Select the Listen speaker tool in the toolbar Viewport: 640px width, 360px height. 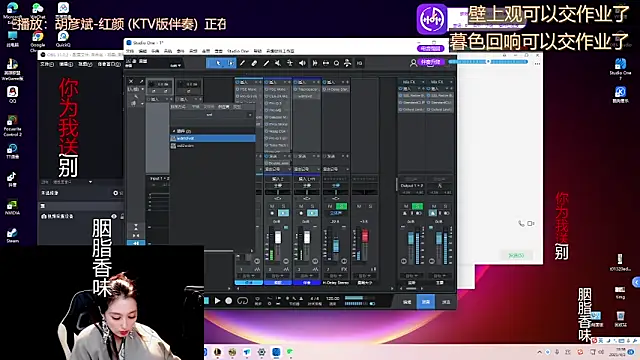302,63
